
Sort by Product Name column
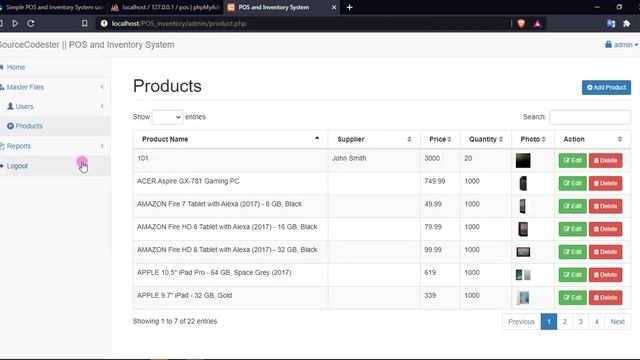pyautogui.click(x=230, y=139)
